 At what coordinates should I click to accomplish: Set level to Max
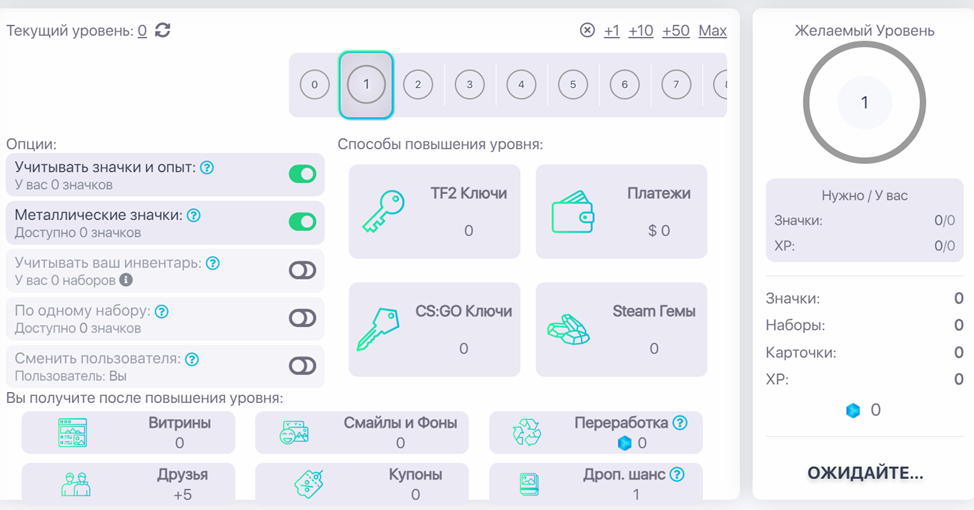click(712, 31)
